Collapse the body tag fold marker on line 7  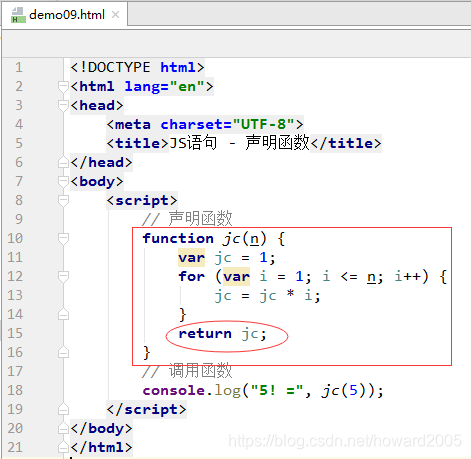click(63, 182)
